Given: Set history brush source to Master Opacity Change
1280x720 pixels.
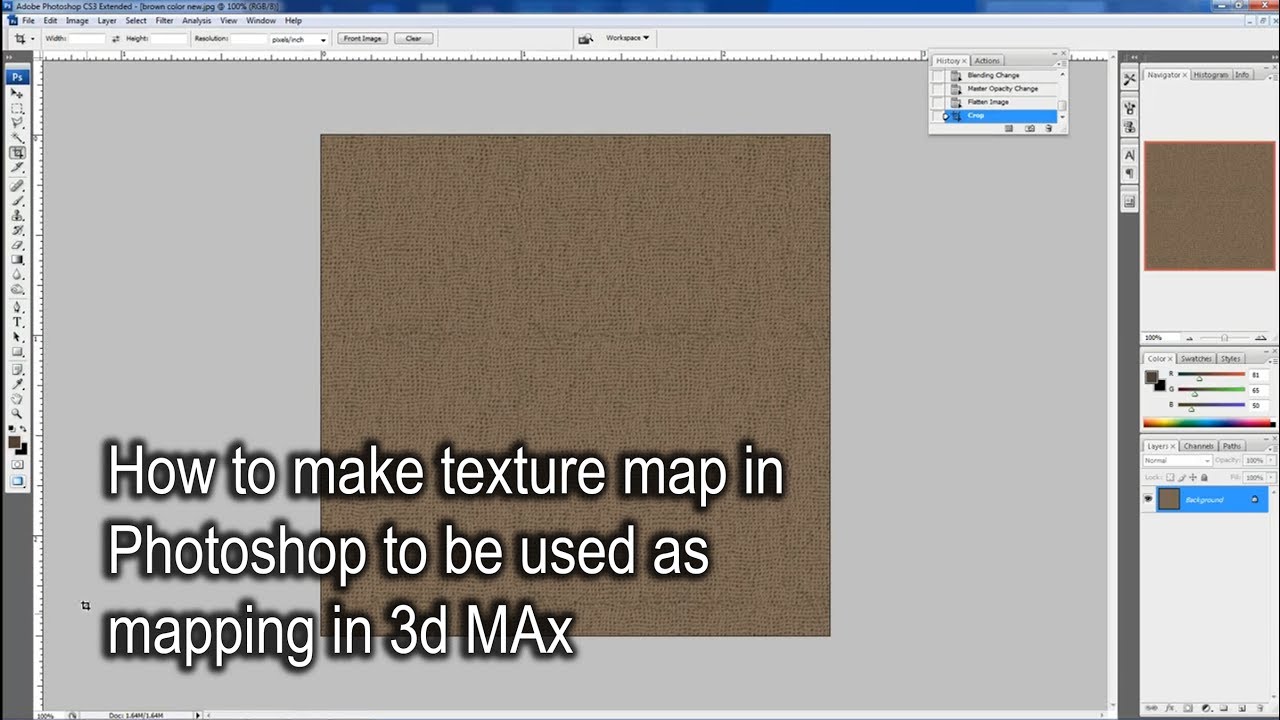Looking at the screenshot, I should tap(937, 88).
